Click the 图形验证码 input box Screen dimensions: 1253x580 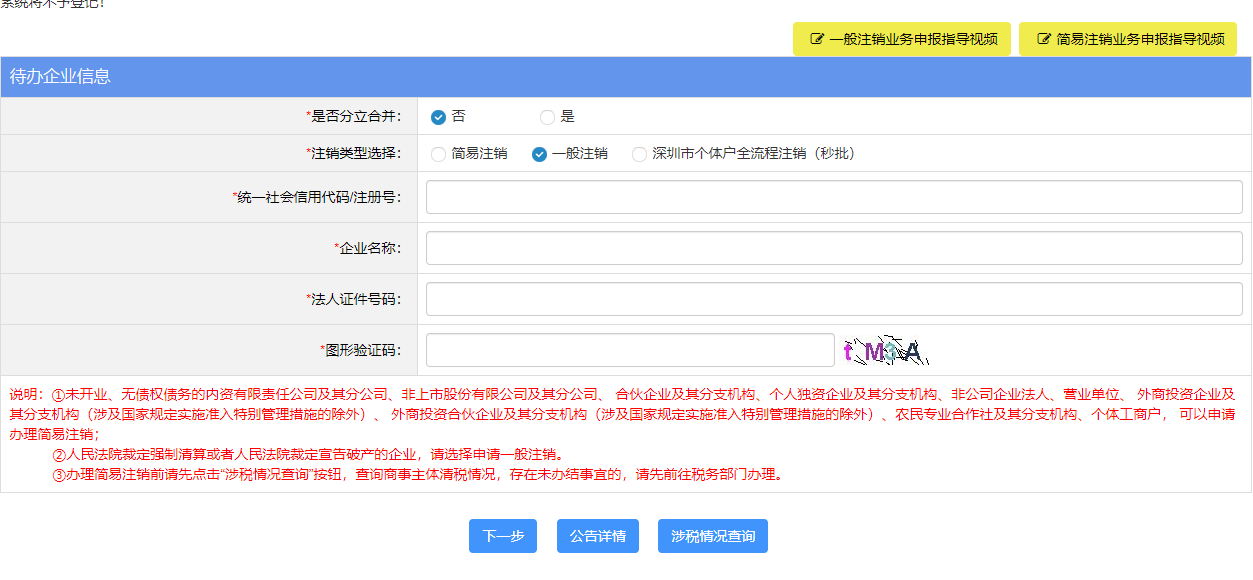(629, 350)
